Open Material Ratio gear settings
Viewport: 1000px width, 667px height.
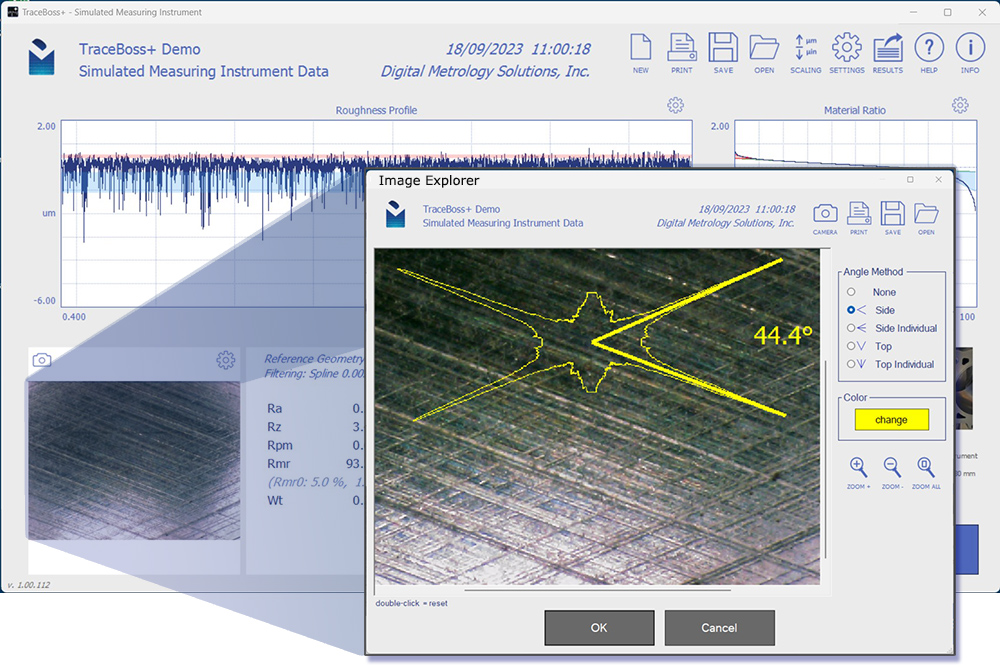[x=960, y=105]
